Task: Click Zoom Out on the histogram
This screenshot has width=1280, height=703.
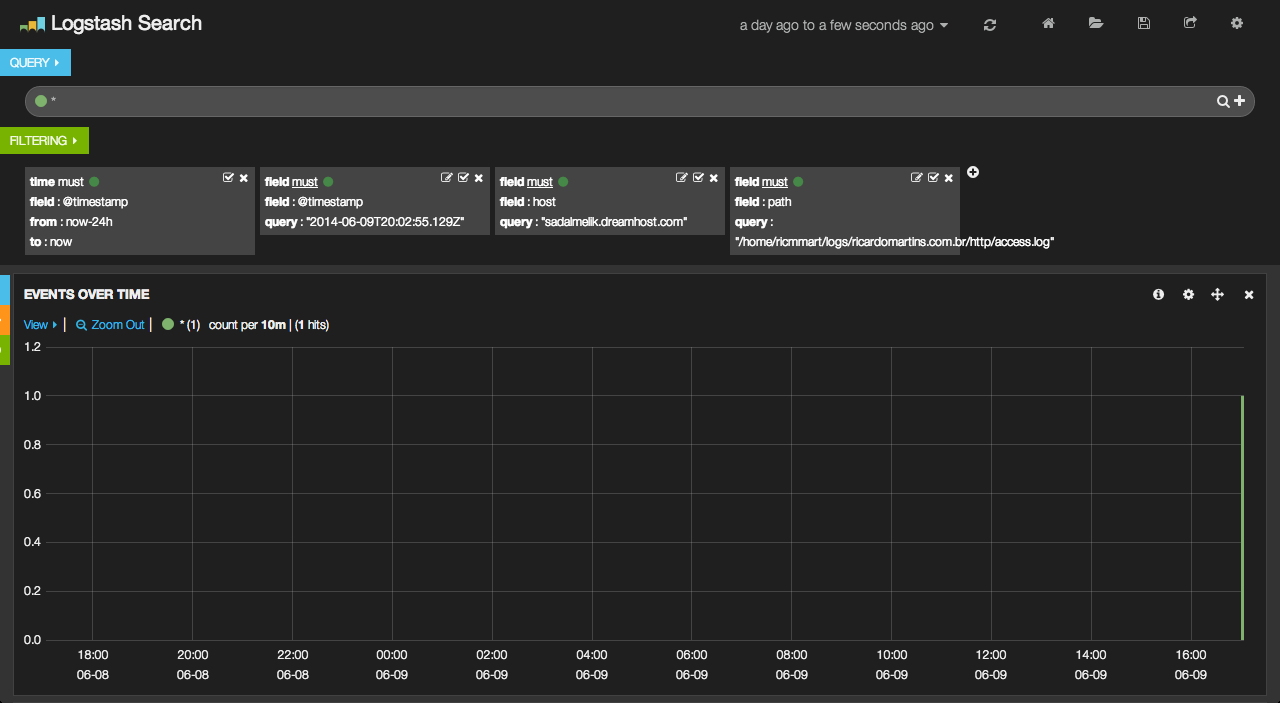Action: click(110, 324)
